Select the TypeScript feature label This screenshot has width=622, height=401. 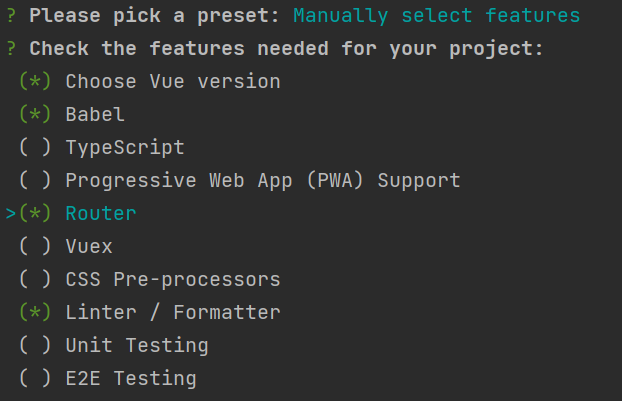[x=125, y=148]
